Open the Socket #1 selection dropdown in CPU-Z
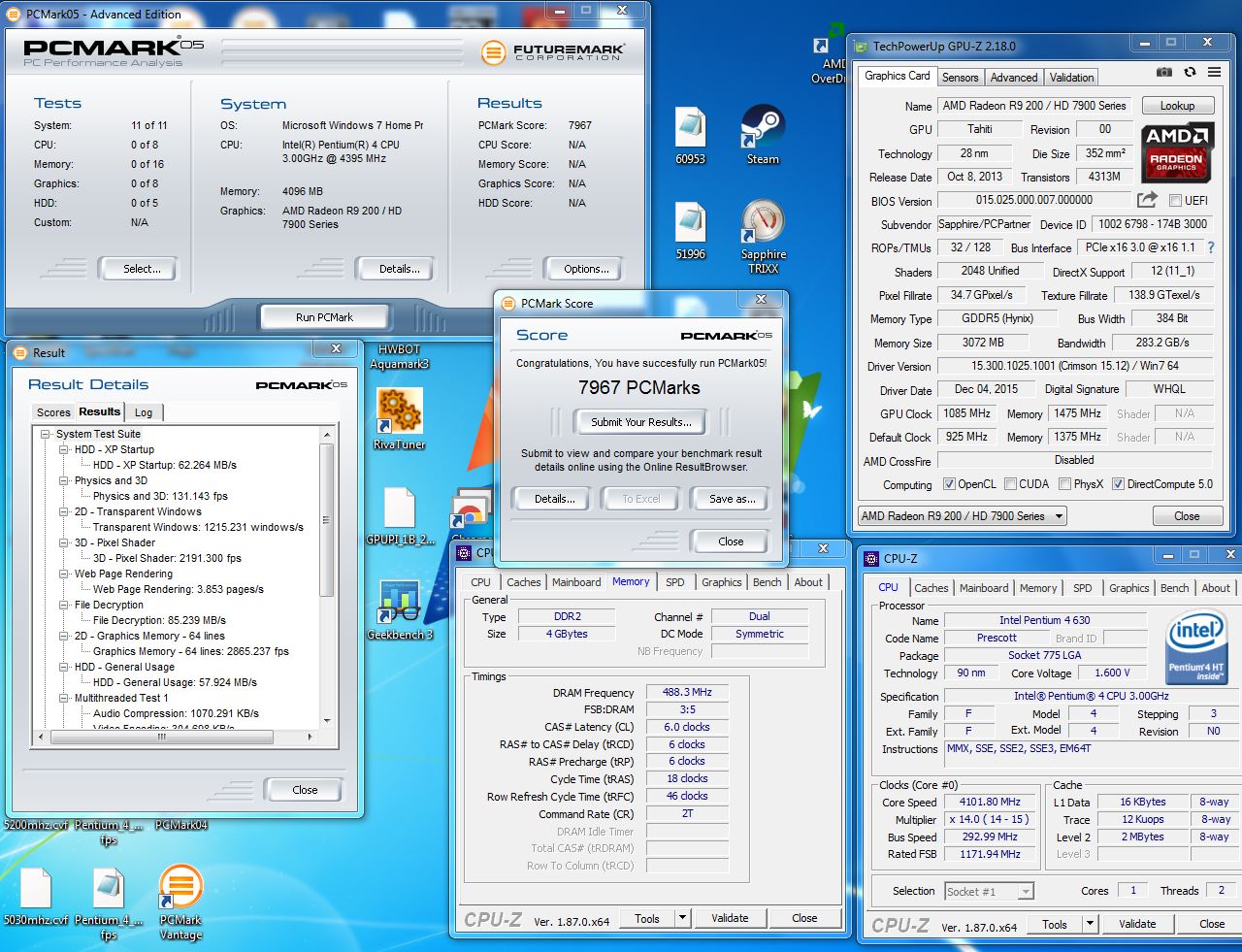 pyautogui.click(x=989, y=891)
